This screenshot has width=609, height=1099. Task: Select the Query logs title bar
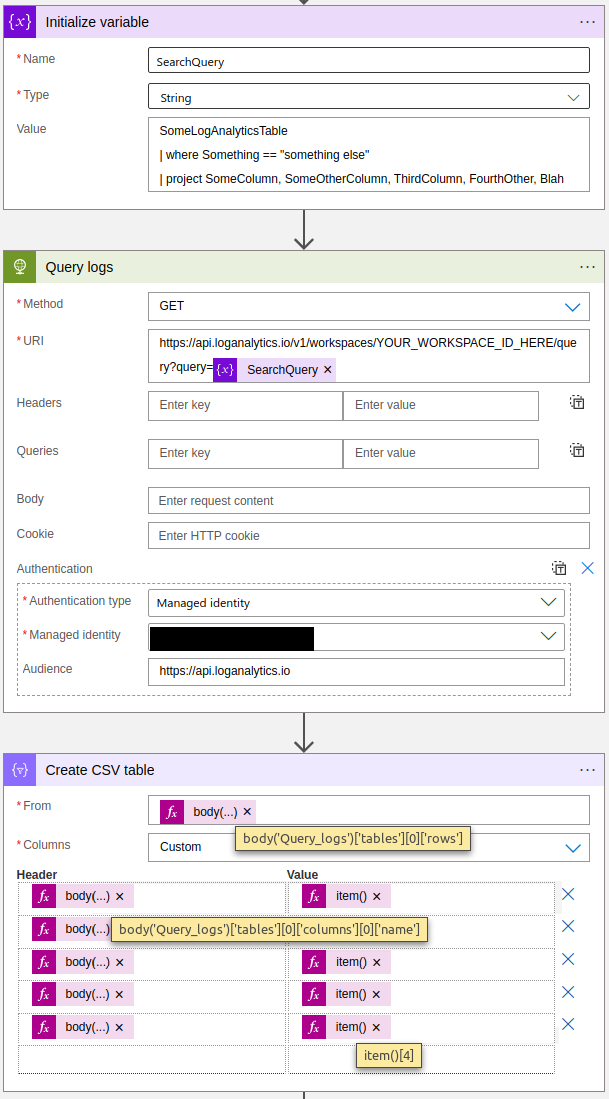click(303, 267)
